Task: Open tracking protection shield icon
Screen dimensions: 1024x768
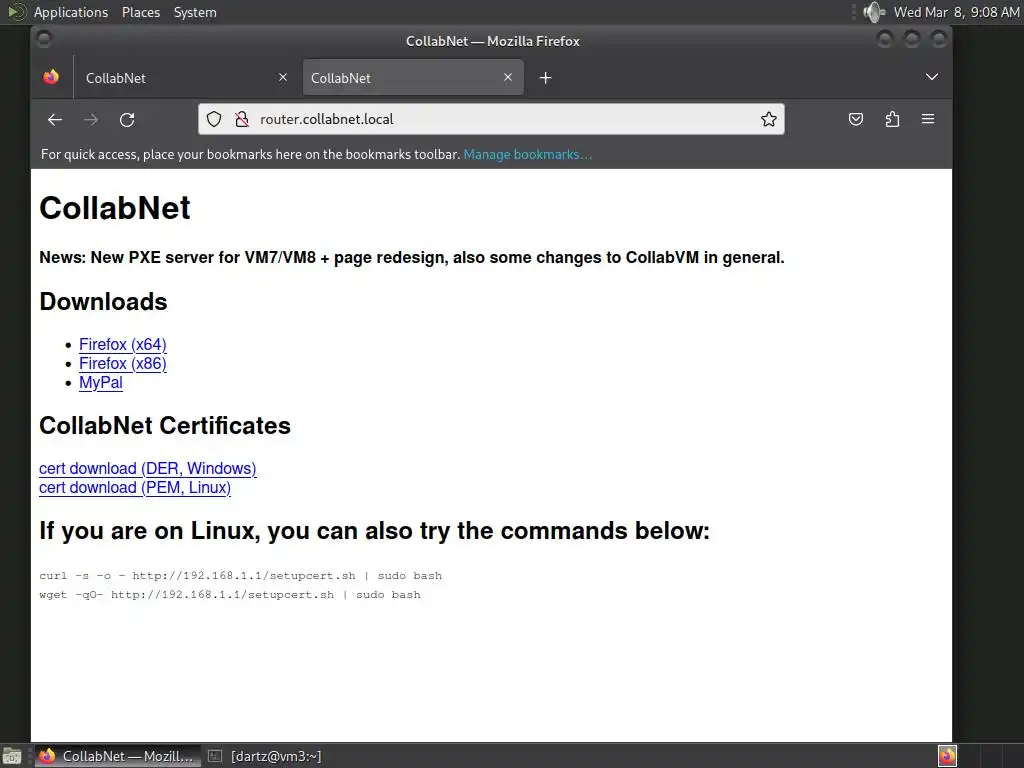Action: tap(214, 119)
